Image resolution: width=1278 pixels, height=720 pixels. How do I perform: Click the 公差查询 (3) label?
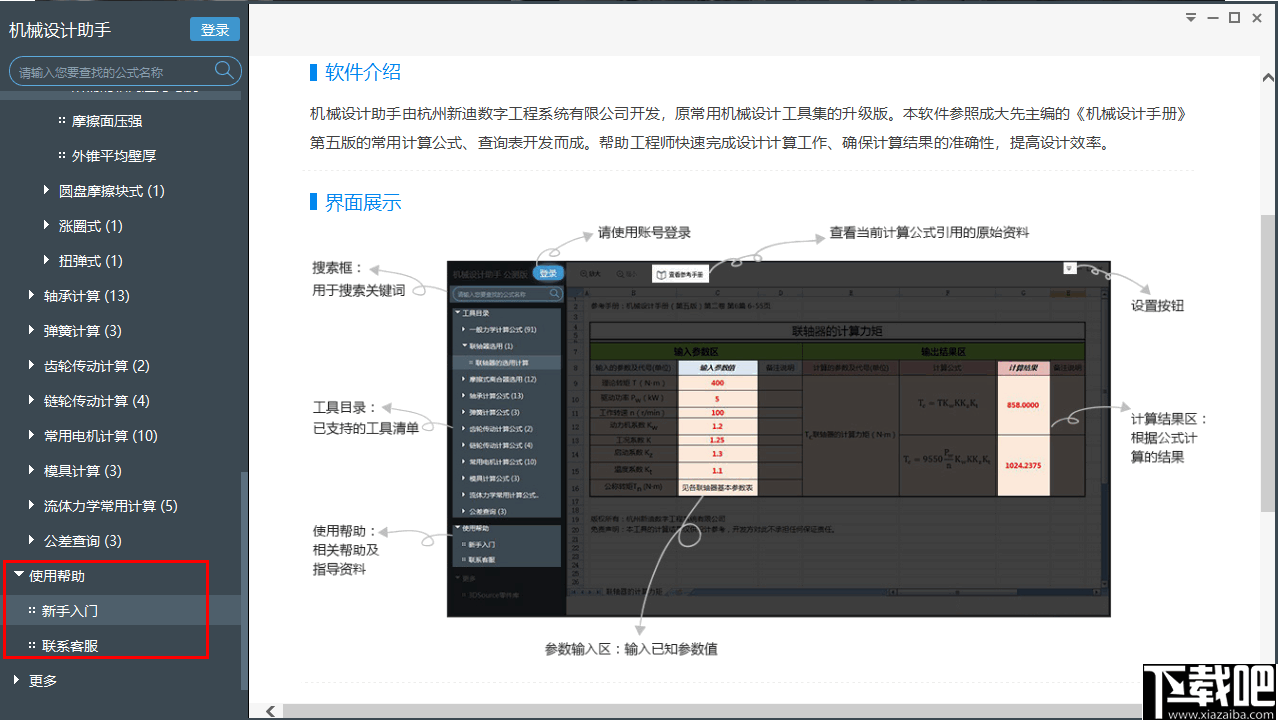(83, 541)
